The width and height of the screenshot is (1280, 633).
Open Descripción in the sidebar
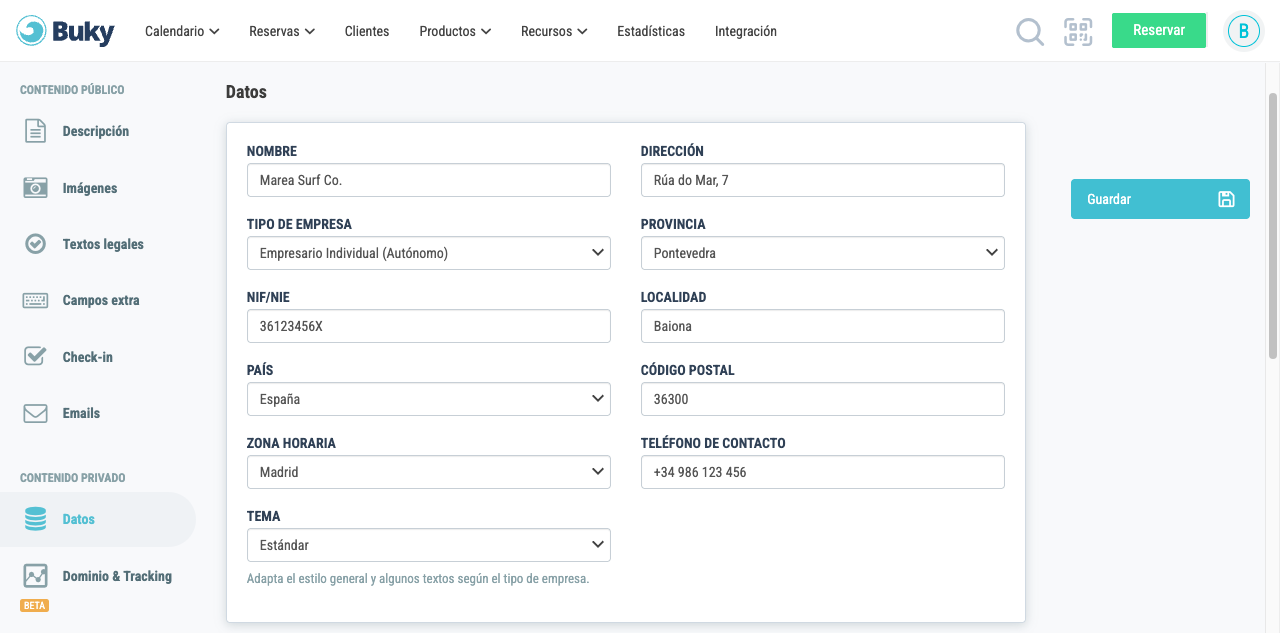[x=96, y=131]
